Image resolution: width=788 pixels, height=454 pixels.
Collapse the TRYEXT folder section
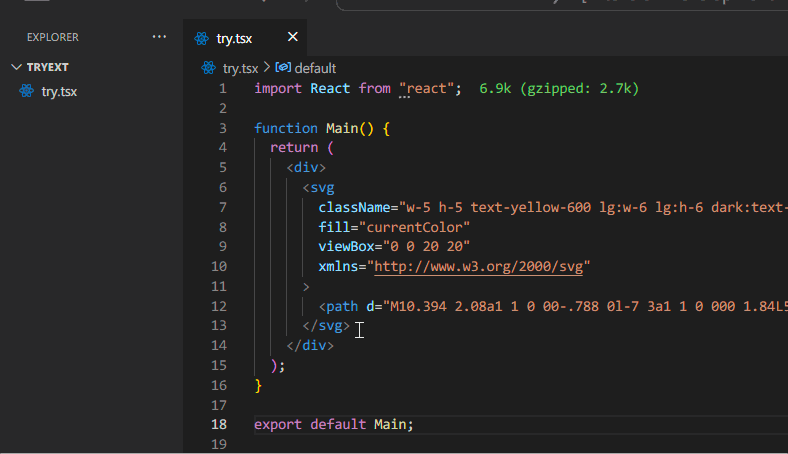pos(16,67)
